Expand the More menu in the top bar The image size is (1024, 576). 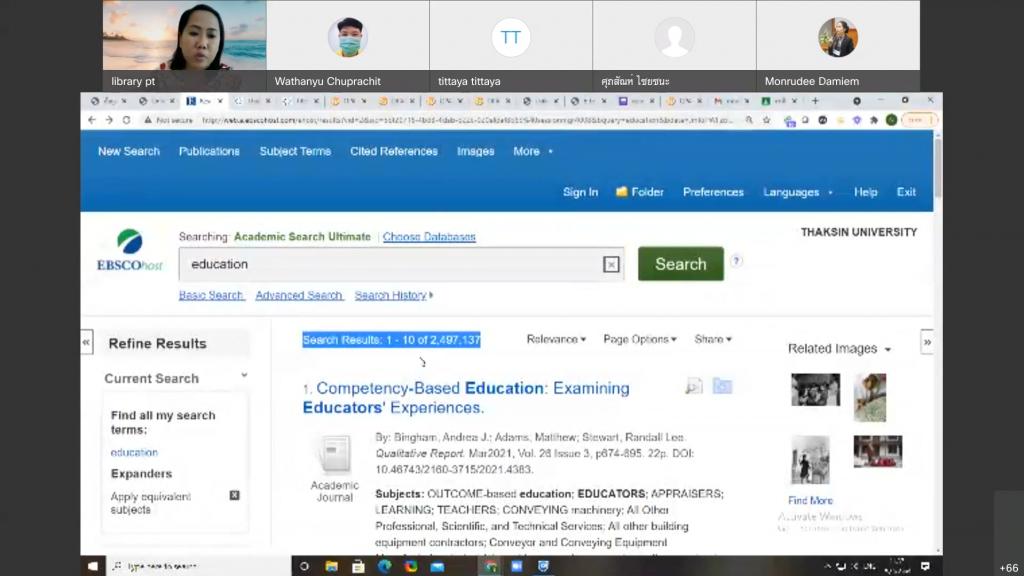tap(533, 151)
